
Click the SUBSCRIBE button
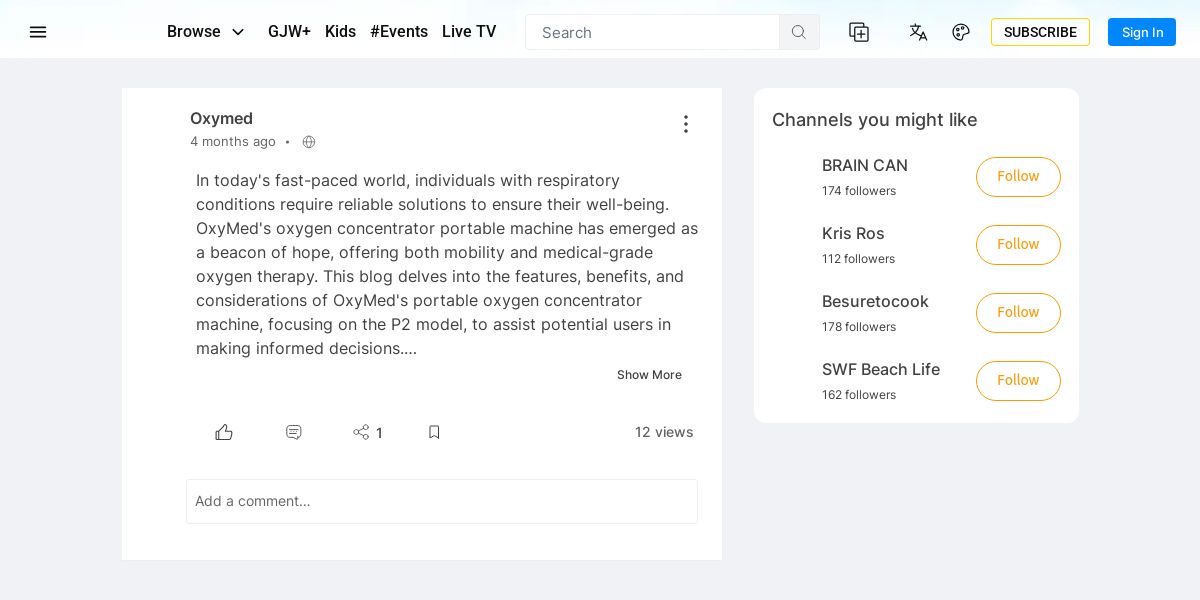point(1040,32)
